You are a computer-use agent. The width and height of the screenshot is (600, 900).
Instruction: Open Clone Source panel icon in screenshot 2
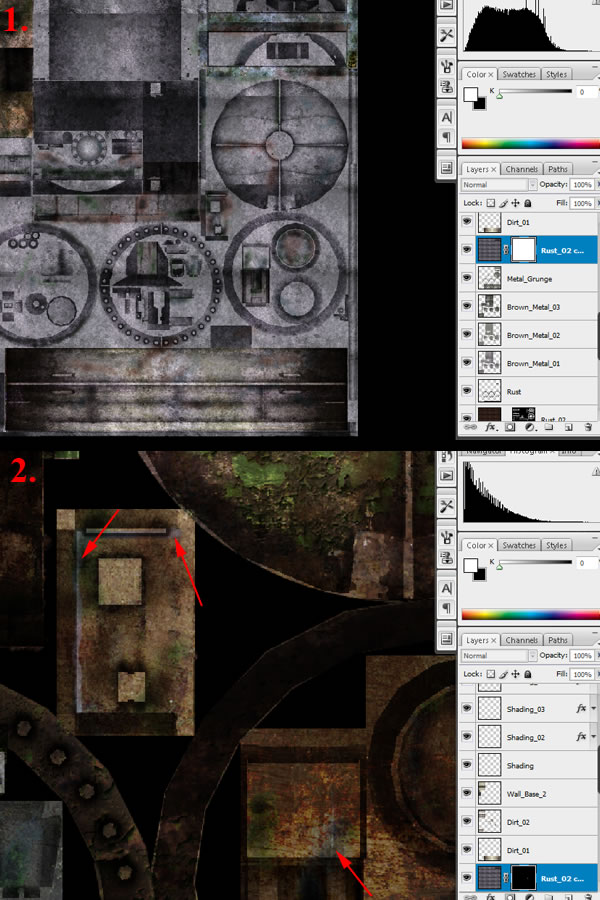446,558
